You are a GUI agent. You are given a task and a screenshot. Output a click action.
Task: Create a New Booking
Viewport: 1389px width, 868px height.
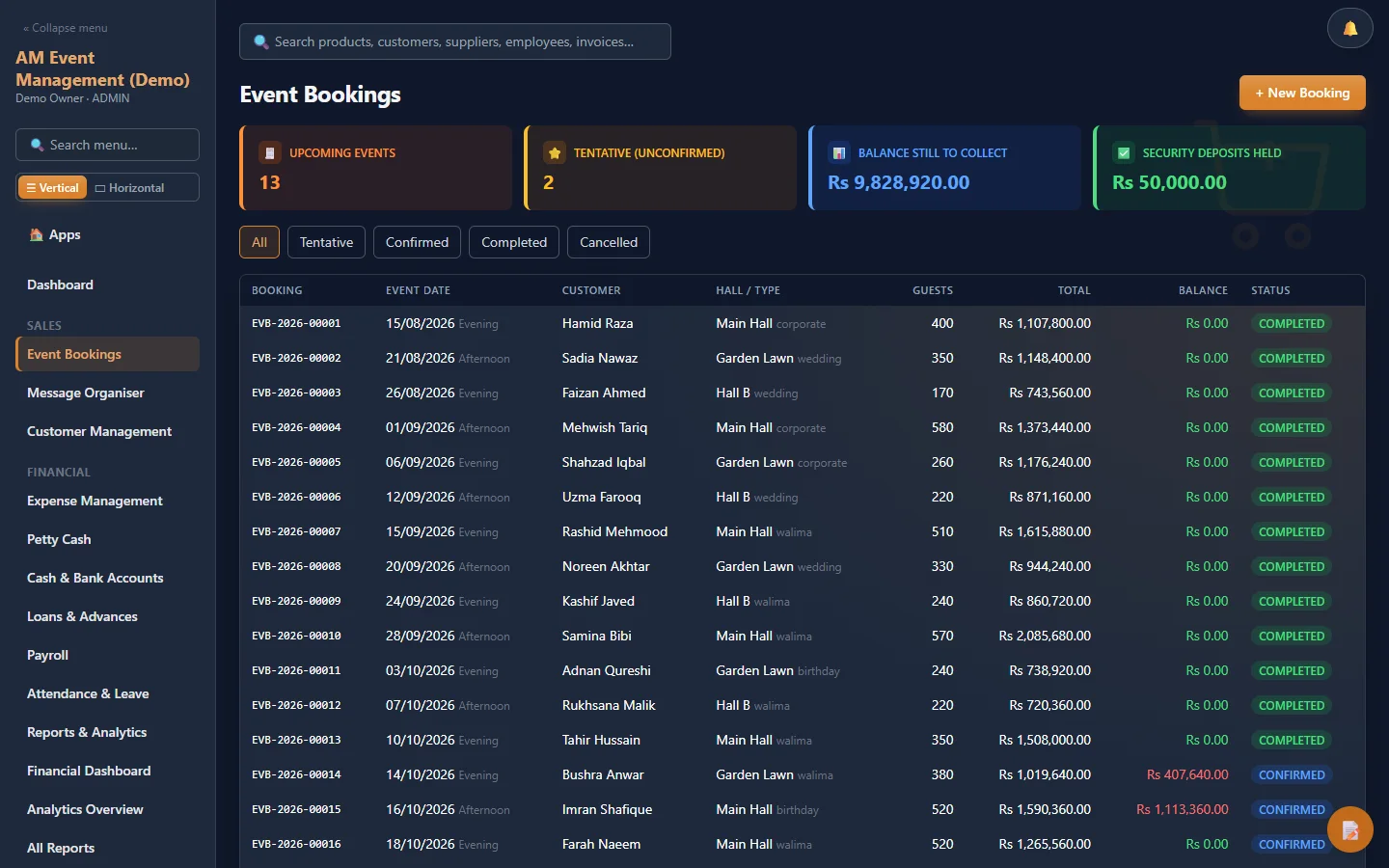coord(1302,93)
